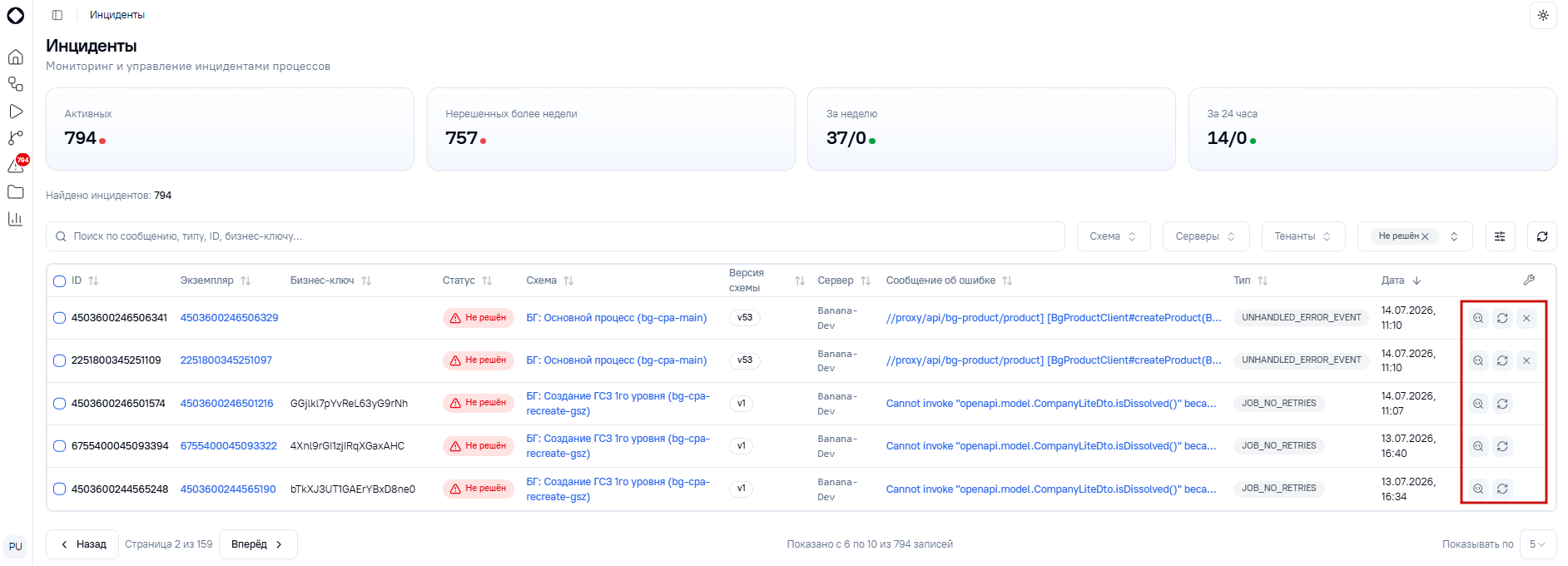Viewport: 1568px width, 566px height.
Task: Click the За 24 часа stats card
Action: (1372, 129)
